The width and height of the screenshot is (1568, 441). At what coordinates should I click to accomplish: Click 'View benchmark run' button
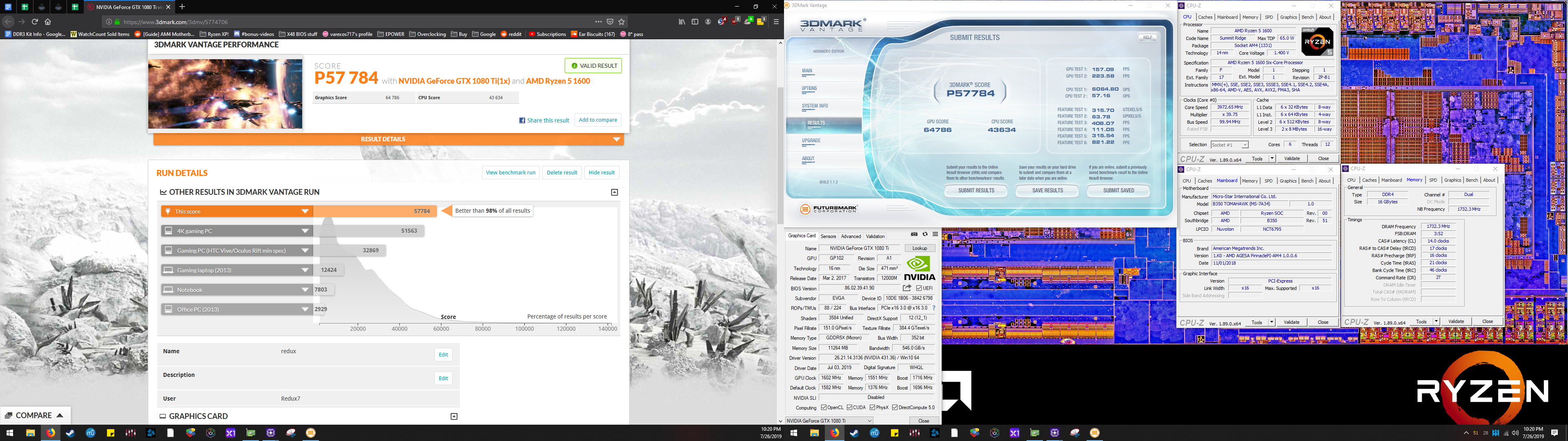coord(511,172)
